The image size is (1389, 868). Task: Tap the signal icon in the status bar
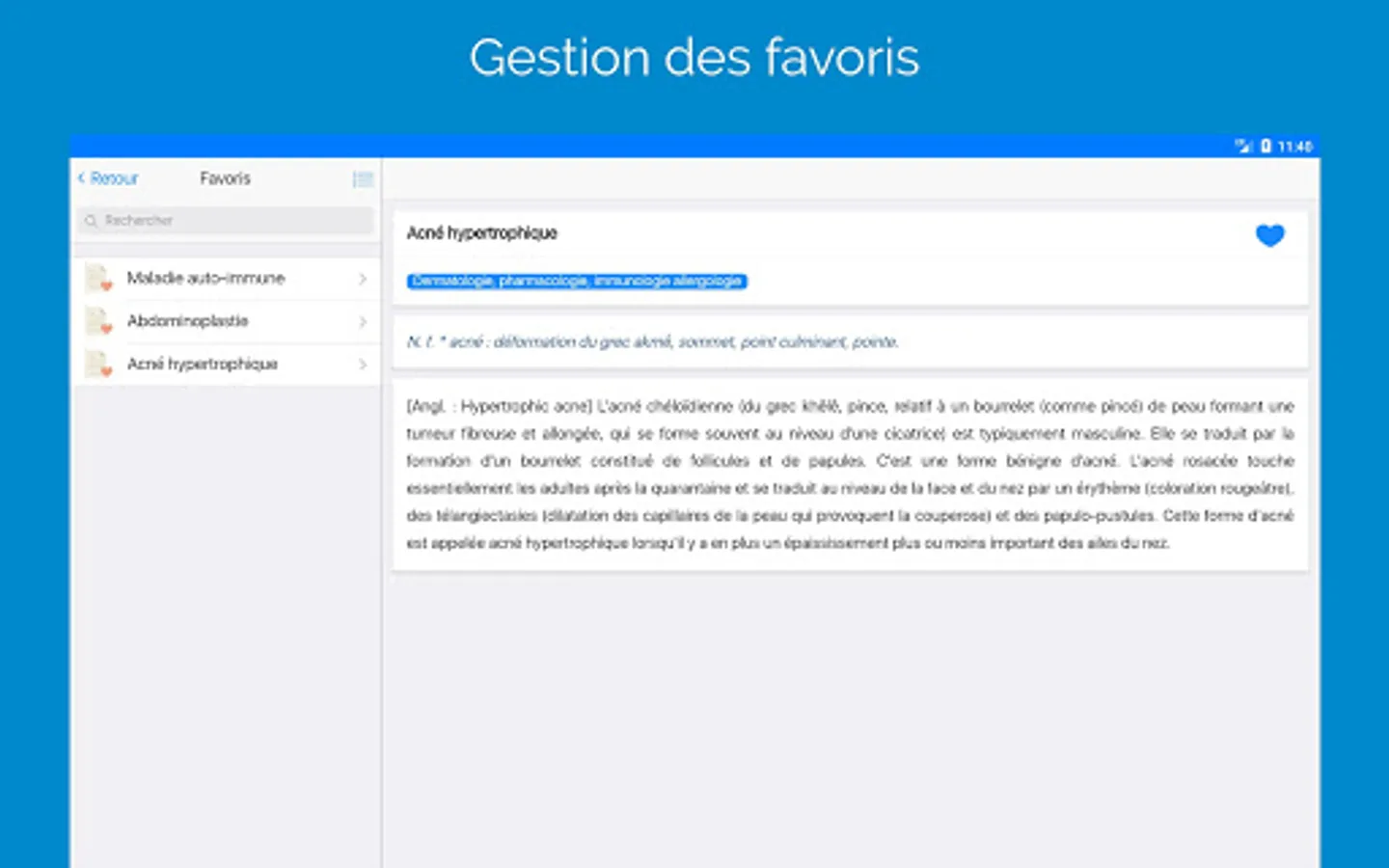tap(1243, 147)
